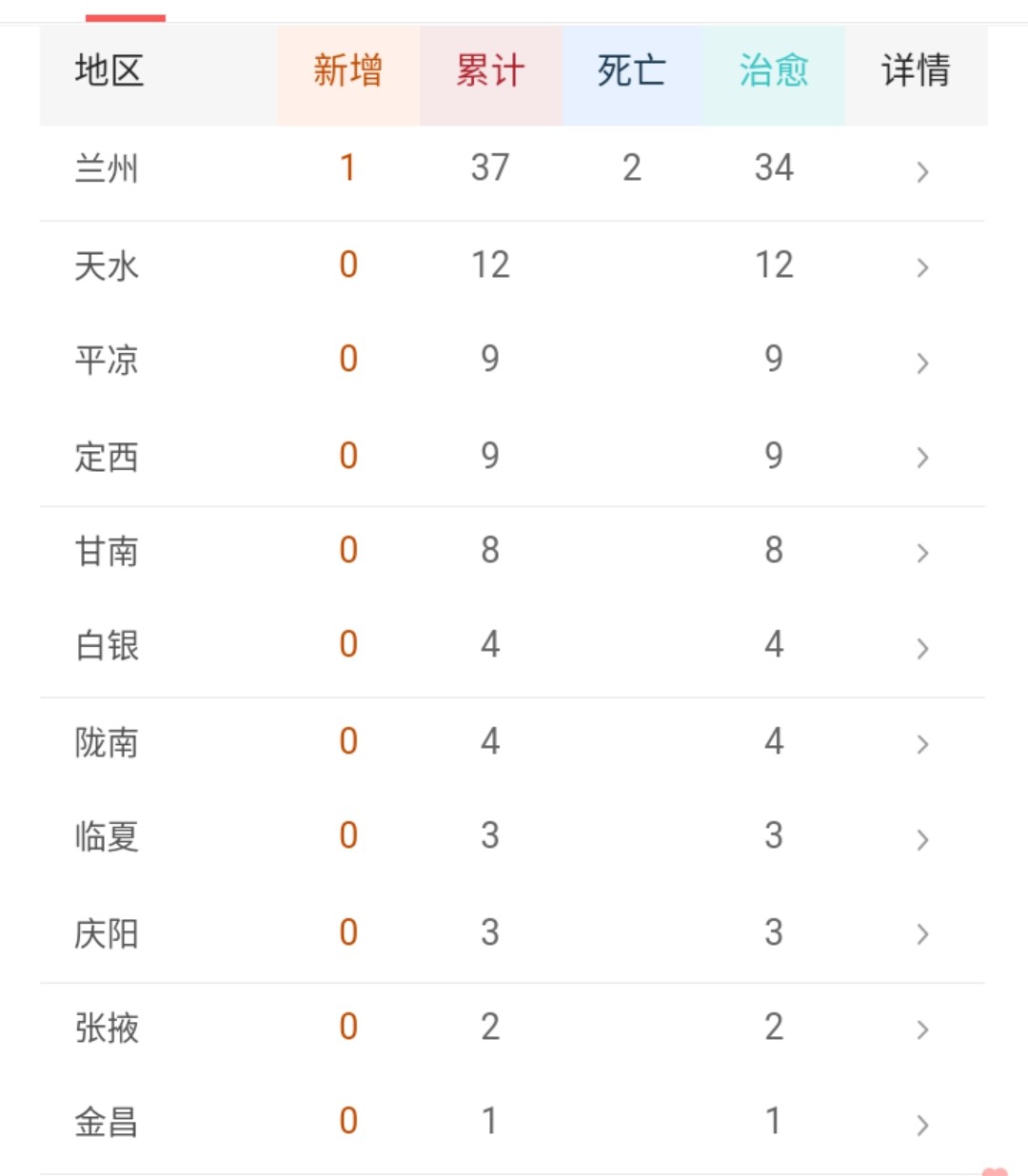Open 金昌 detail chevron icon
This screenshot has height=1176, width=1028.
coord(921,1125)
